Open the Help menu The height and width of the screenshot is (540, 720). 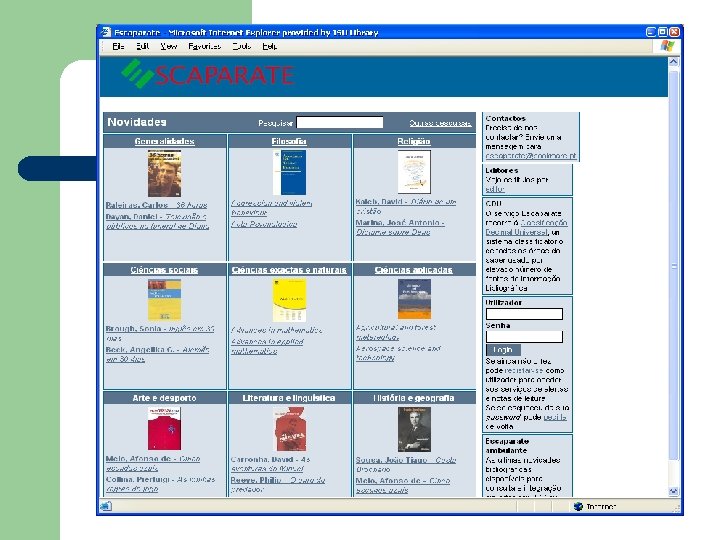(x=270, y=46)
